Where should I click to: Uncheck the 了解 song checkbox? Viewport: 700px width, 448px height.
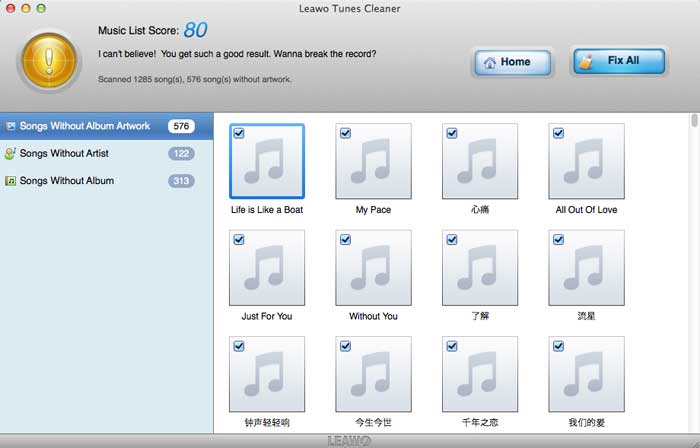coord(452,240)
